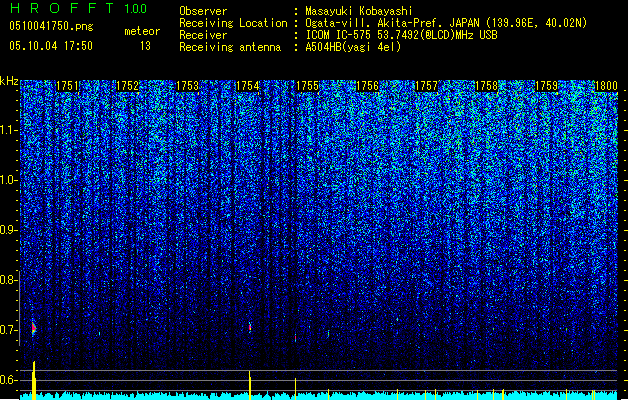Screen dimensions: 629x400
Task: Click the kHz axis unit label
Action: 9,81
